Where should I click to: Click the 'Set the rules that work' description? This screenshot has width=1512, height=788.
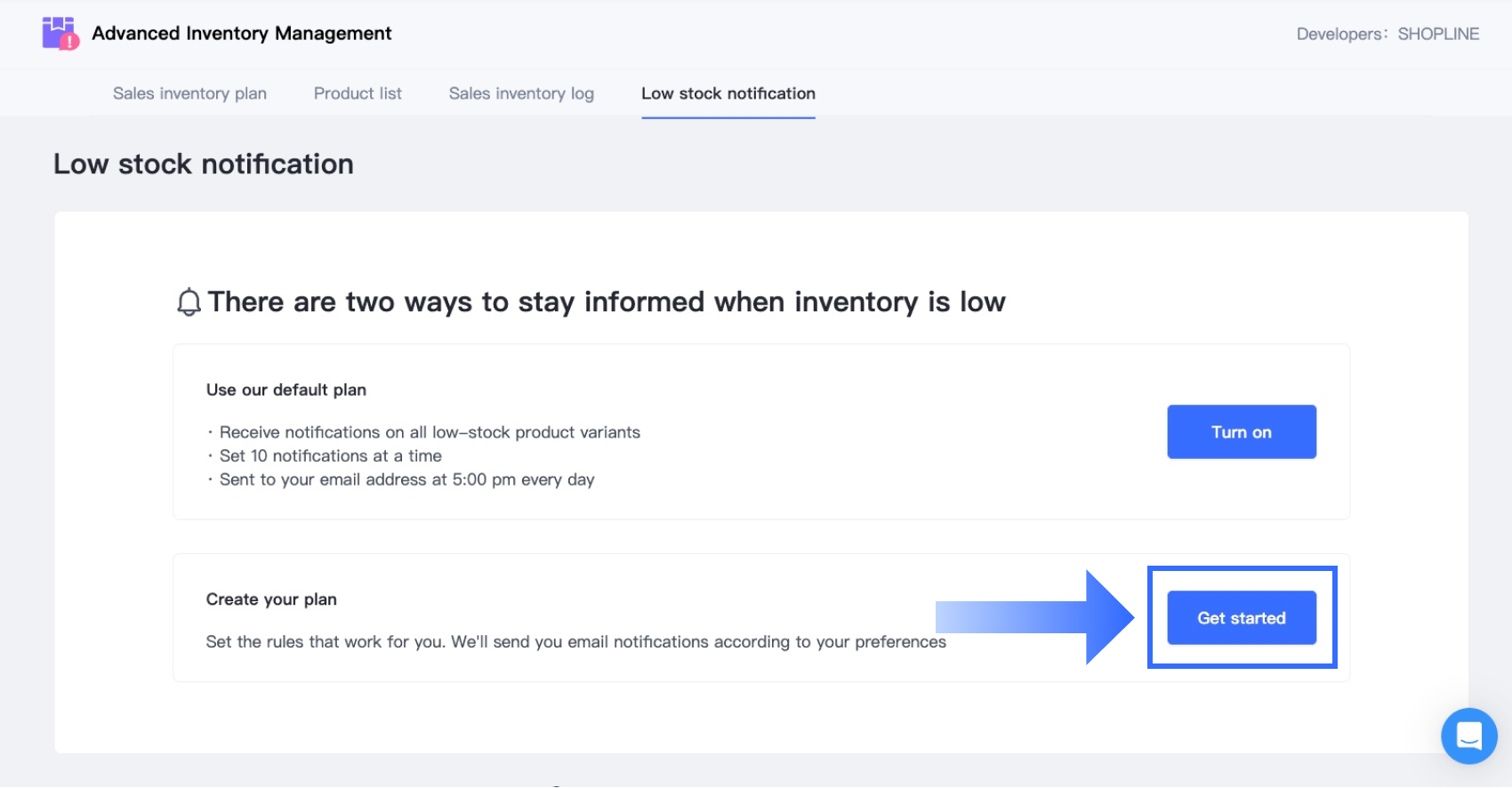(x=575, y=642)
